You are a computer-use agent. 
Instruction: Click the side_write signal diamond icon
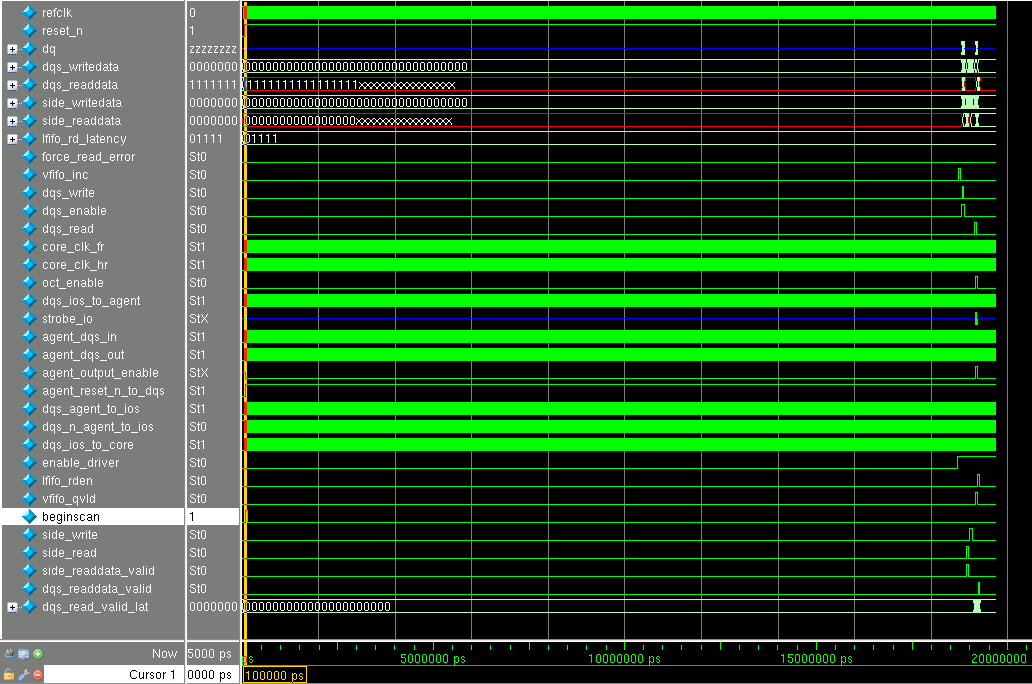(30, 535)
